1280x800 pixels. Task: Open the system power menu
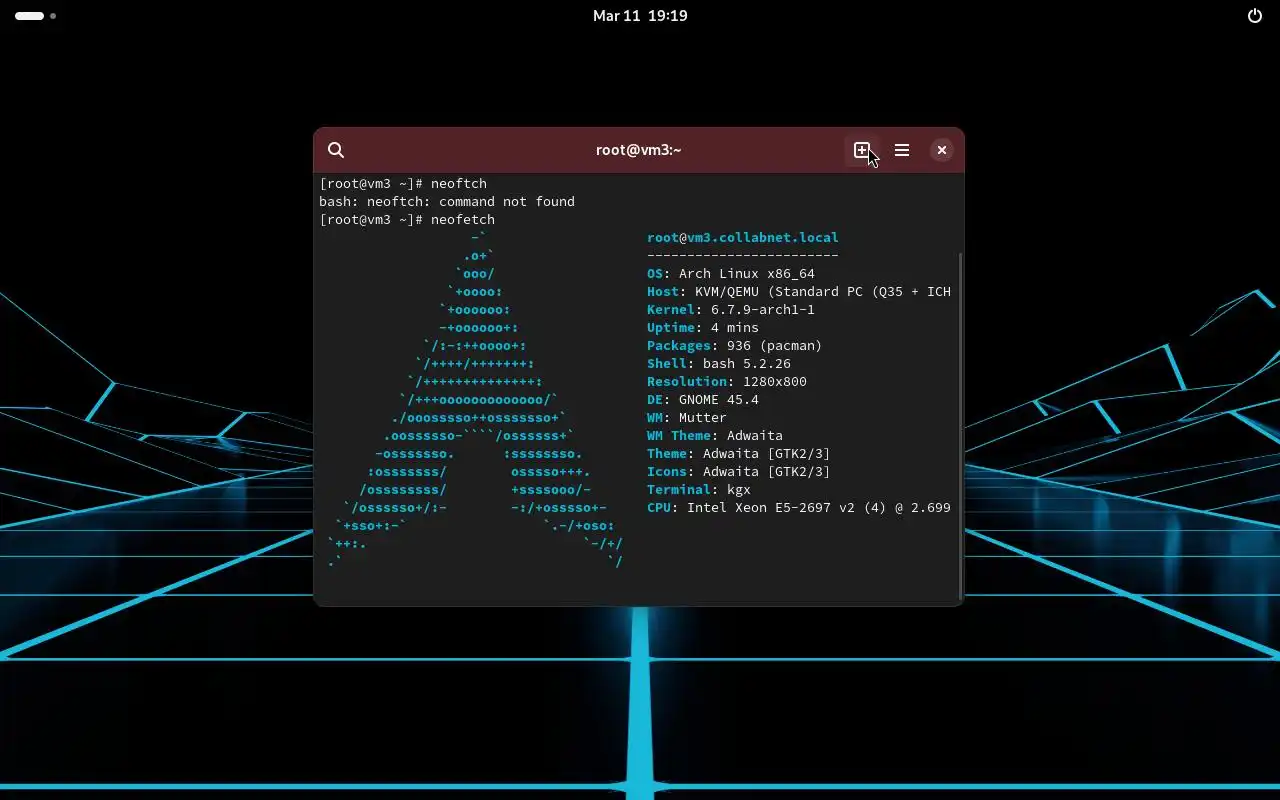click(1255, 16)
